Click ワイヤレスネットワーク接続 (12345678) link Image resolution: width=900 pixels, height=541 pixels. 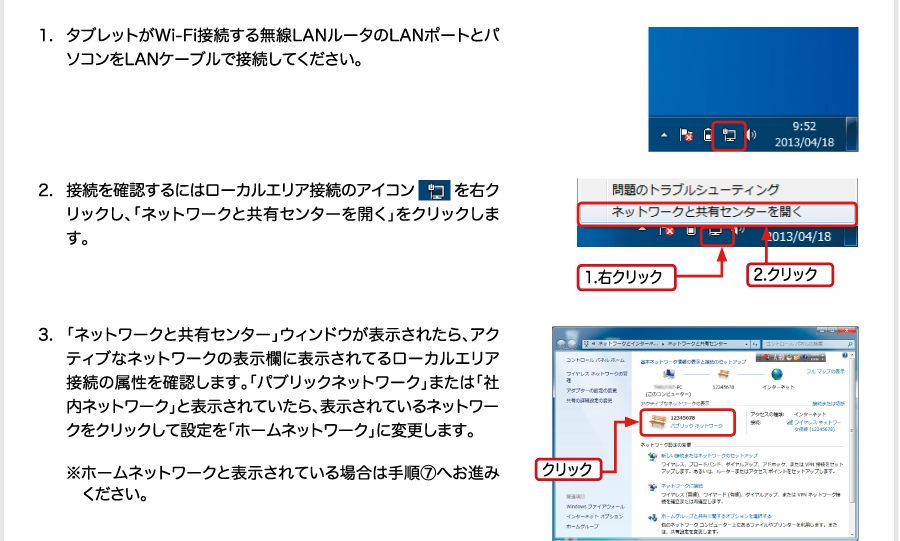(818, 425)
